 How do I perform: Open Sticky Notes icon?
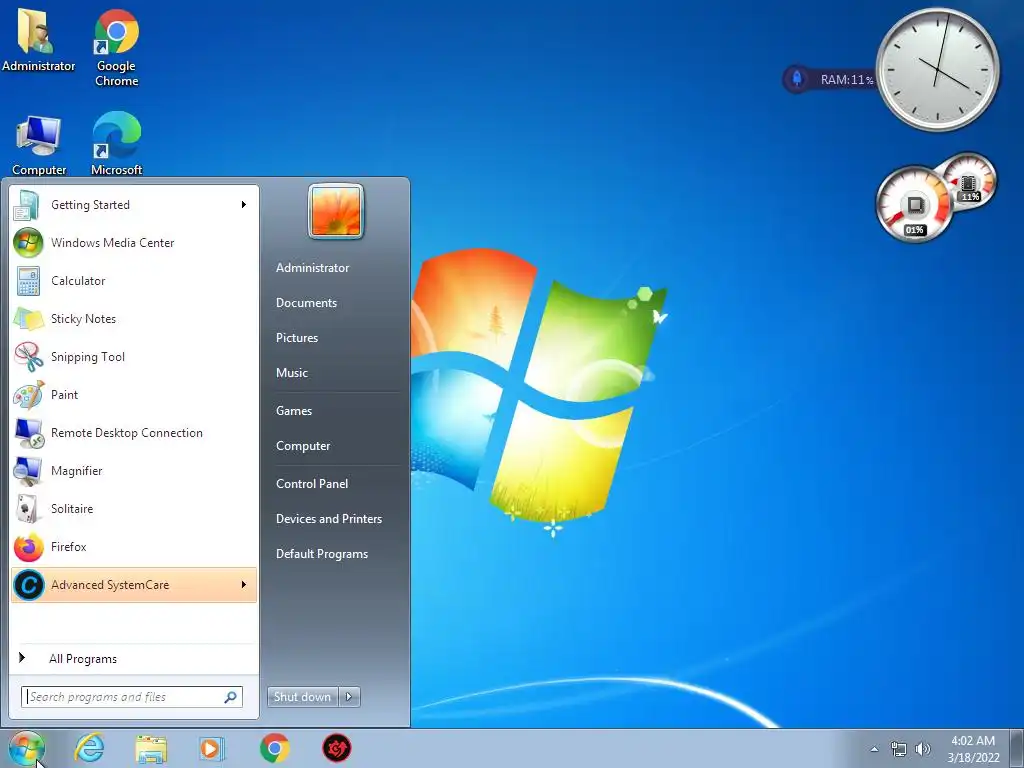click(x=28, y=319)
